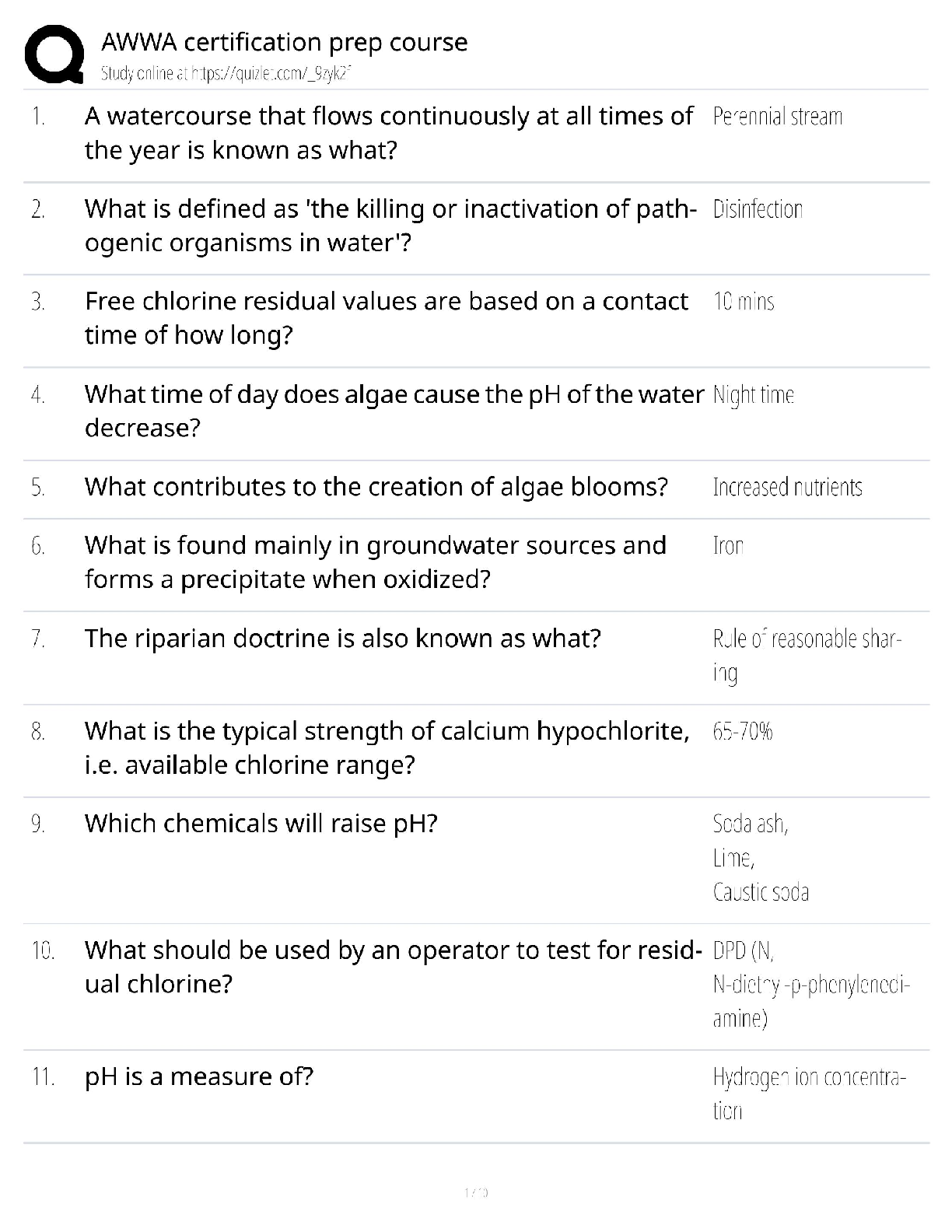Select the 'Iron' answer

728,546
